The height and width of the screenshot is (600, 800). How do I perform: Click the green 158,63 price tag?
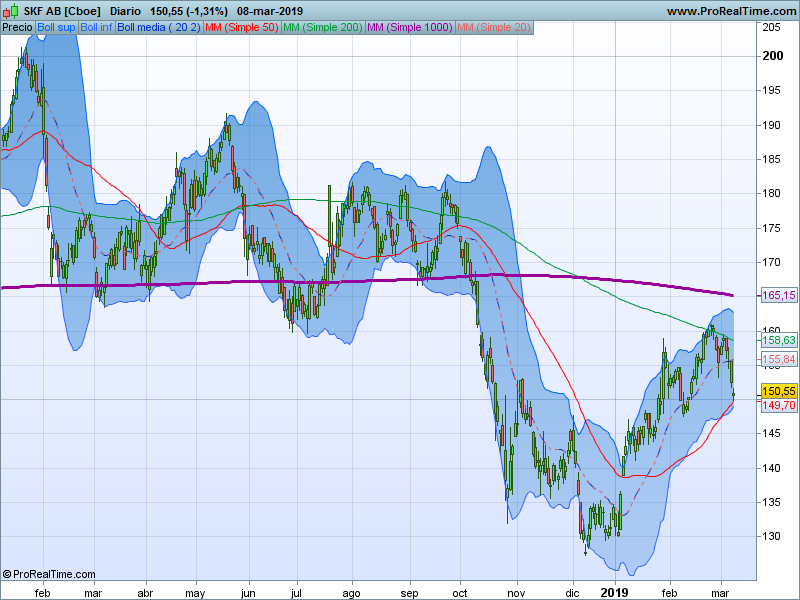pyautogui.click(x=779, y=340)
